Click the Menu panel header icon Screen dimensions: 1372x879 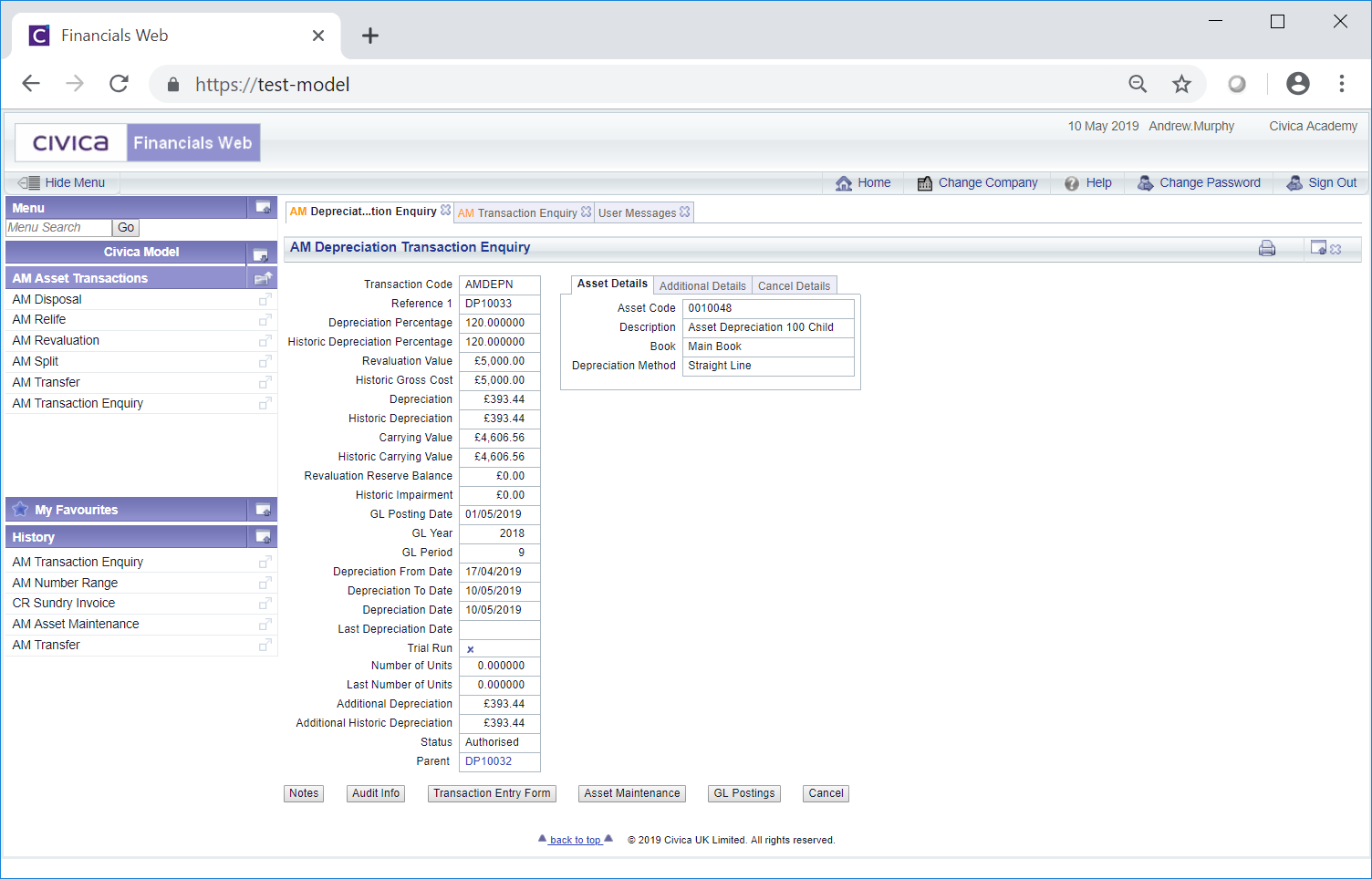[x=263, y=208]
